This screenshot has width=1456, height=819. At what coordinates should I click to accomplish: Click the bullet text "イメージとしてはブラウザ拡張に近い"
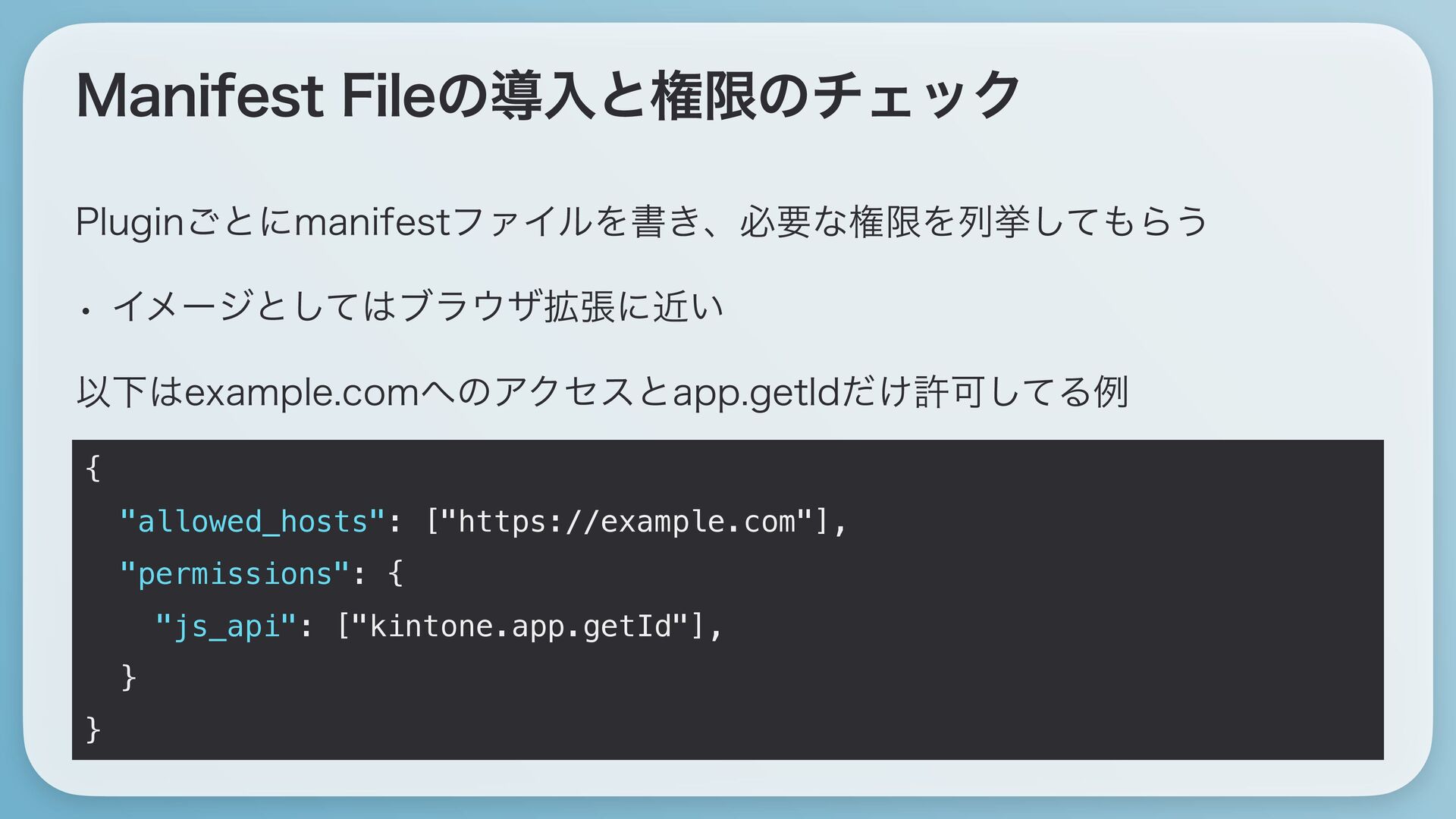click(417, 306)
